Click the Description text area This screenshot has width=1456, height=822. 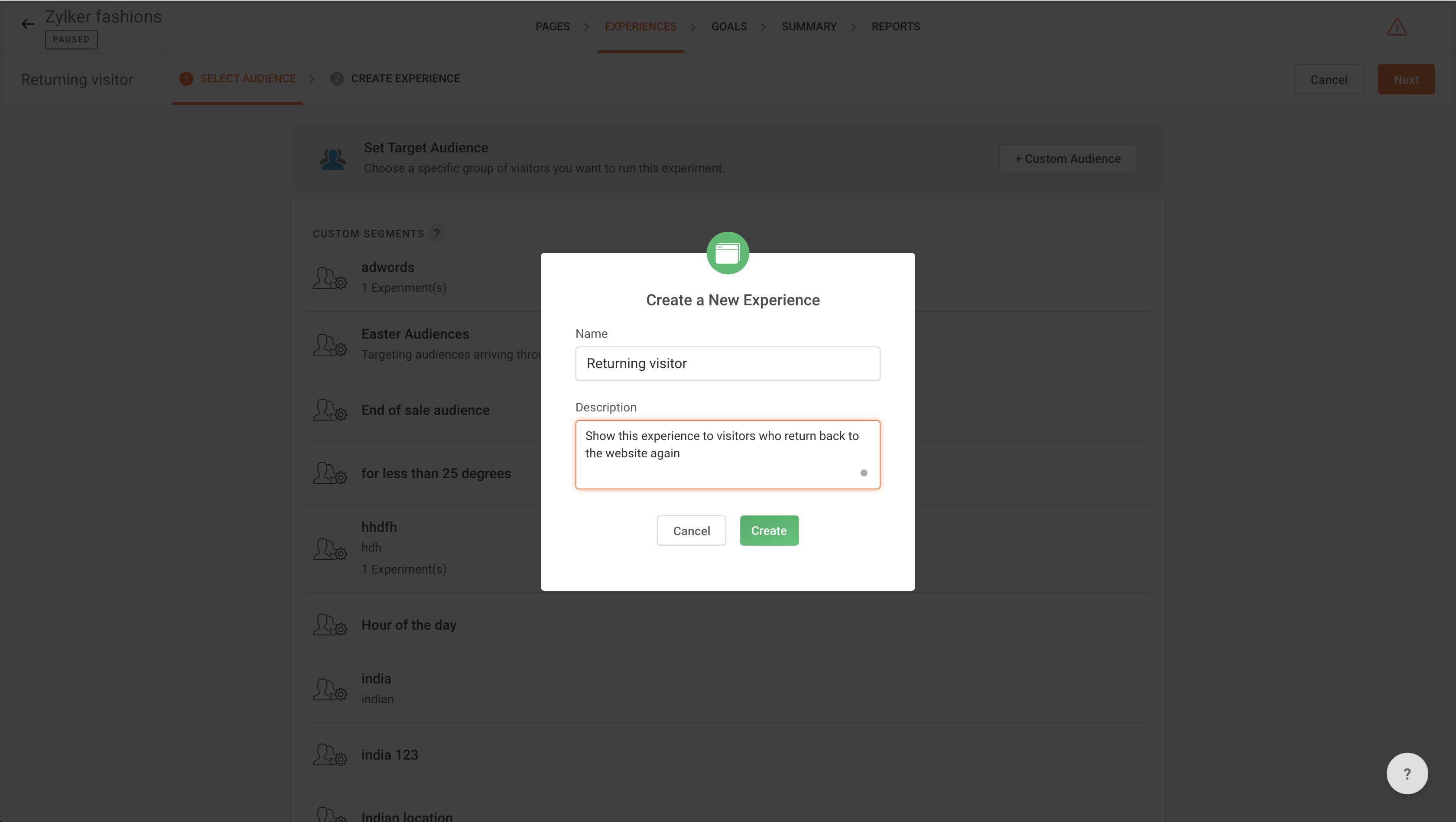point(728,454)
